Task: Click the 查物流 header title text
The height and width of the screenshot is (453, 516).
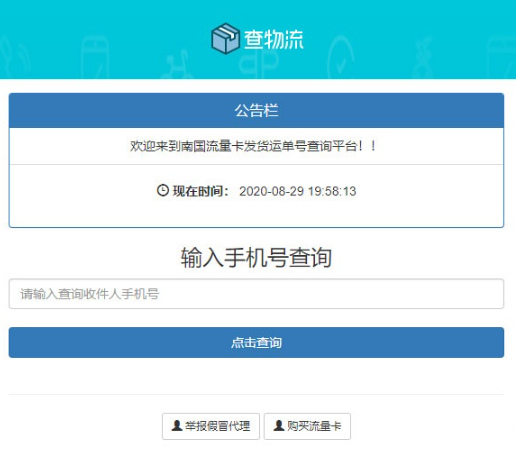Action: click(274, 39)
